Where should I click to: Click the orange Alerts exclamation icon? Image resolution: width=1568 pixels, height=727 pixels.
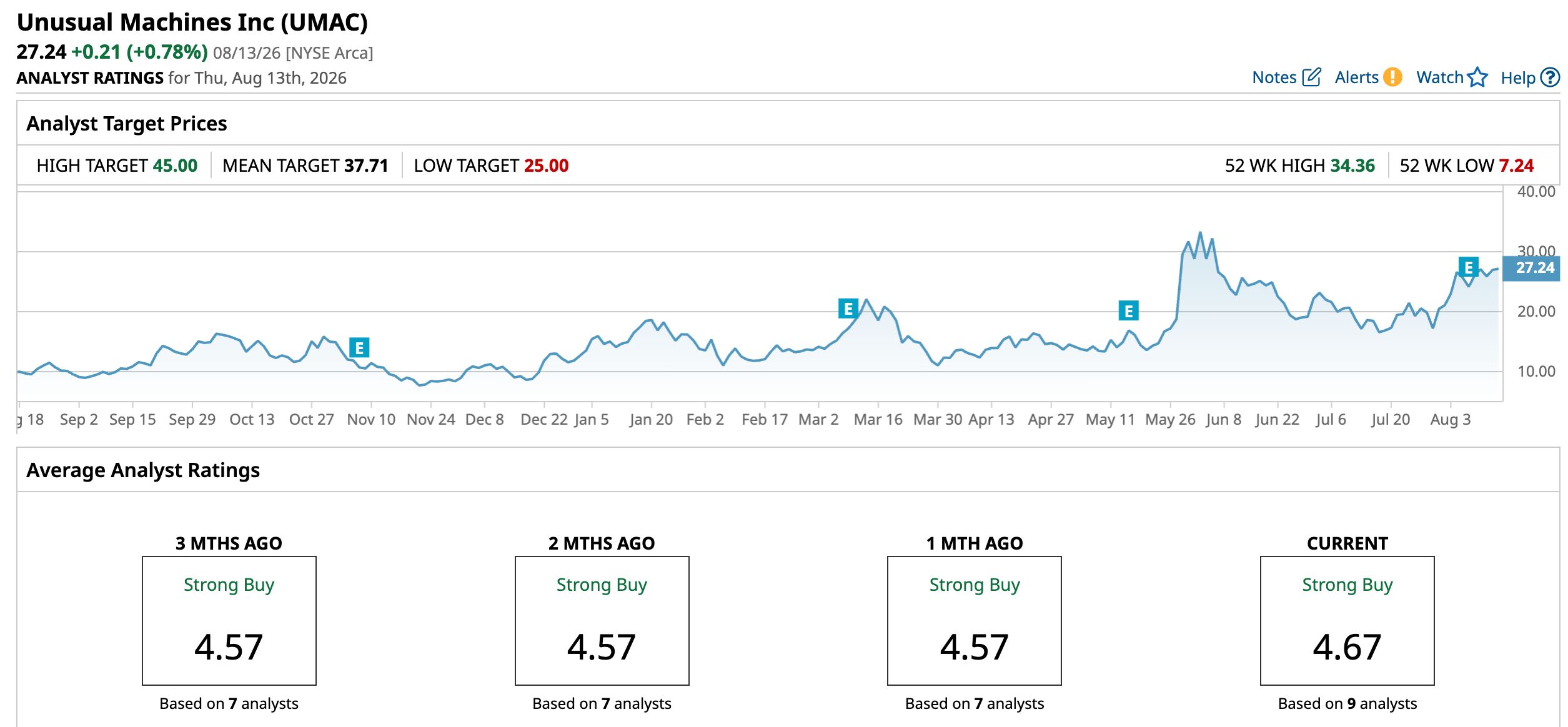[x=1392, y=77]
